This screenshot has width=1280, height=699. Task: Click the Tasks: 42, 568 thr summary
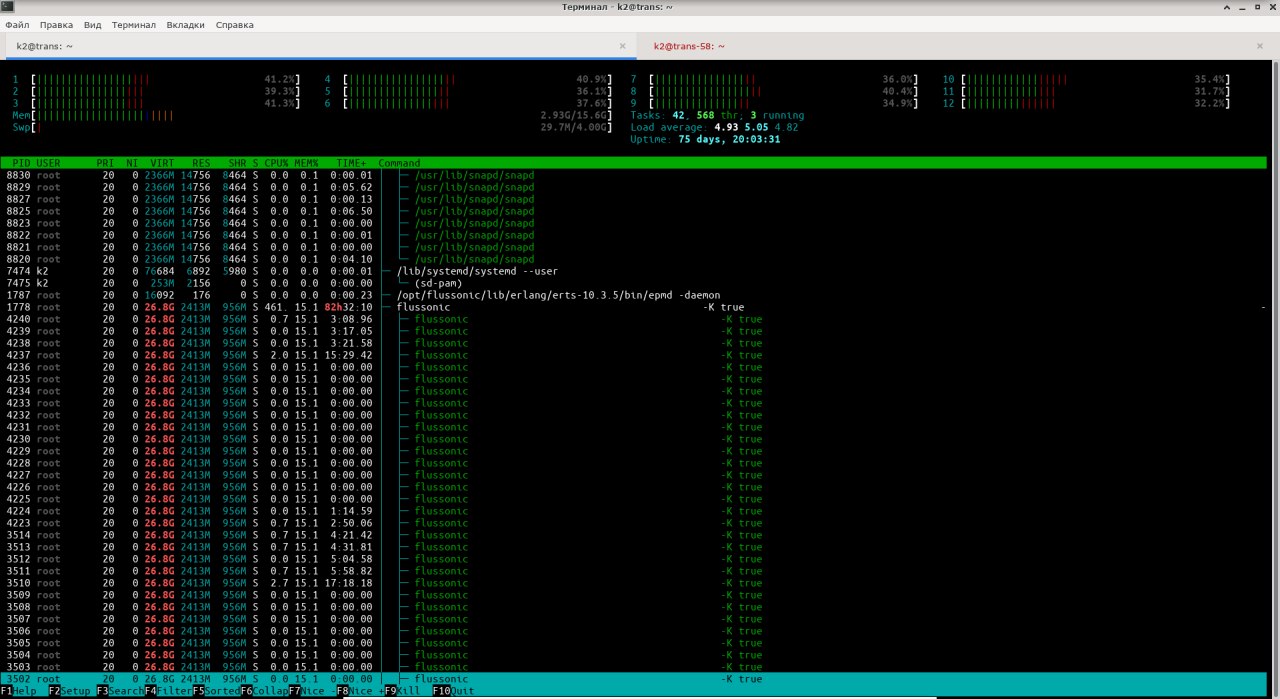pos(717,115)
